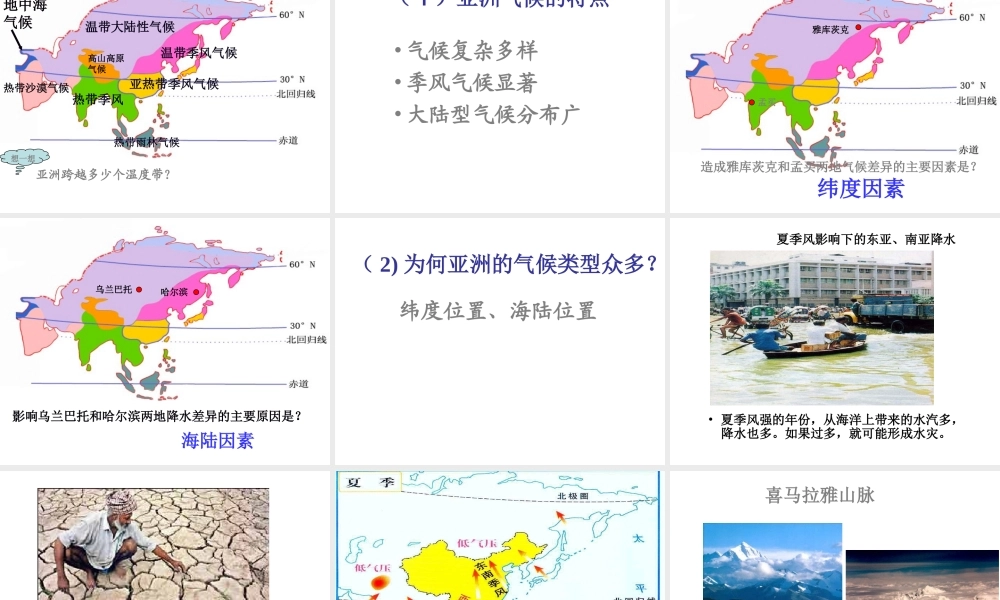Click the 热带雨林气候 label
Image resolution: width=1000 pixels, height=600 pixels.
click(x=147, y=142)
